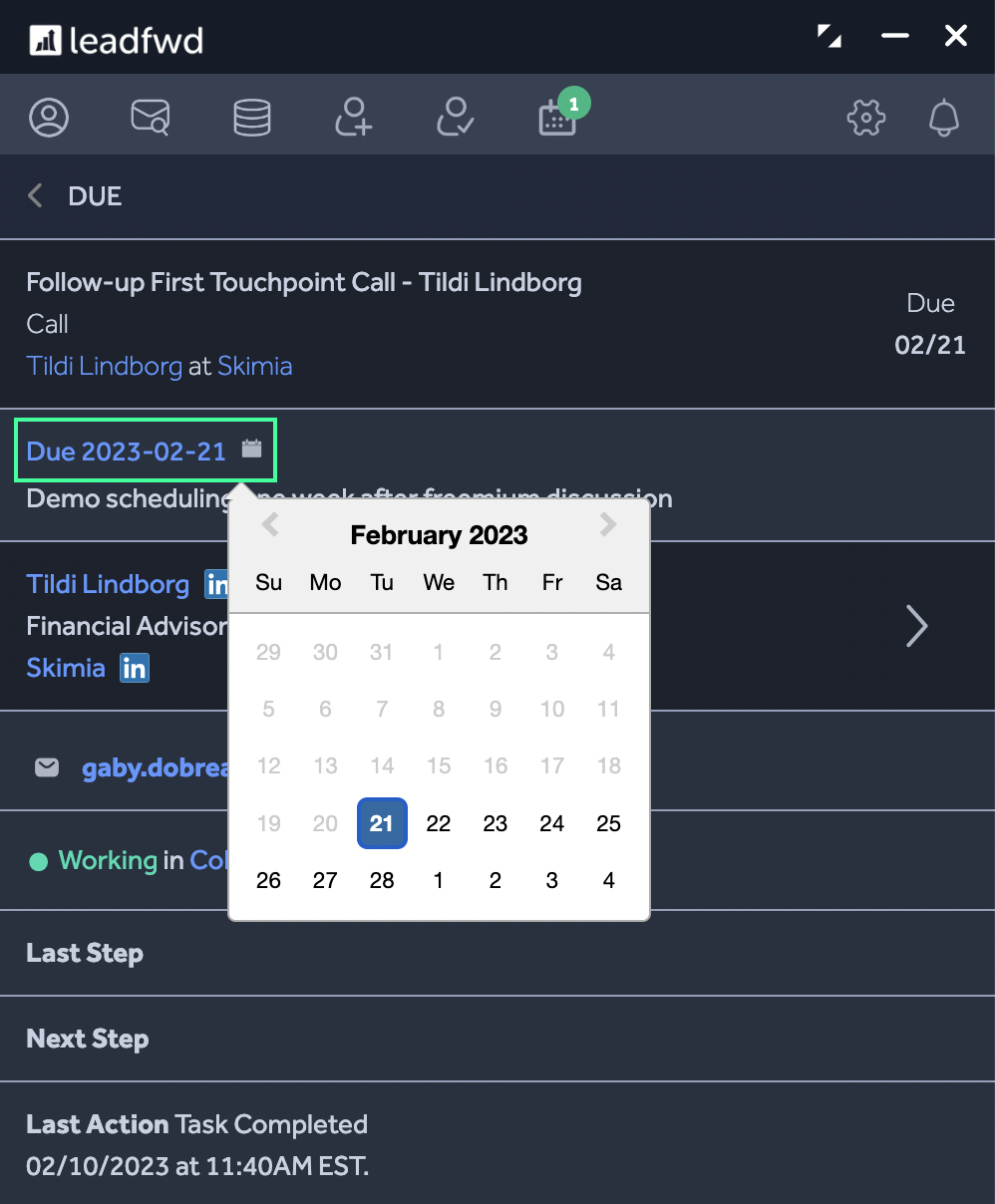The width and height of the screenshot is (995, 1204).
Task: Open the tasks calendar icon with badge
Action: [x=558, y=120]
